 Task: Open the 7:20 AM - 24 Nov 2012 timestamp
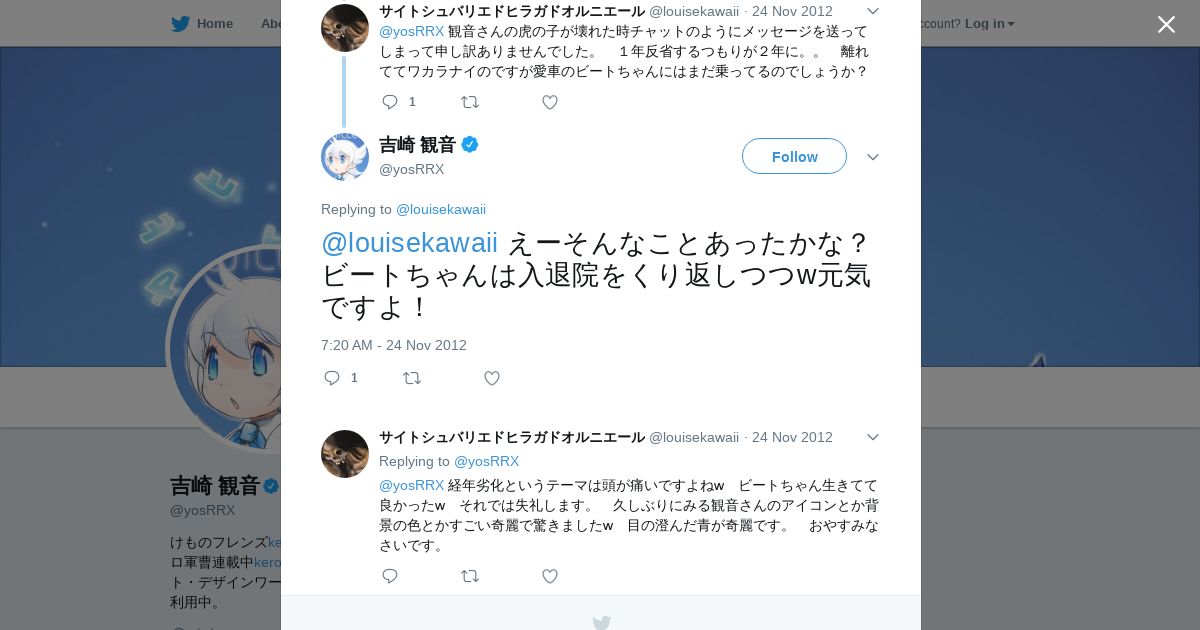tap(394, 345)
